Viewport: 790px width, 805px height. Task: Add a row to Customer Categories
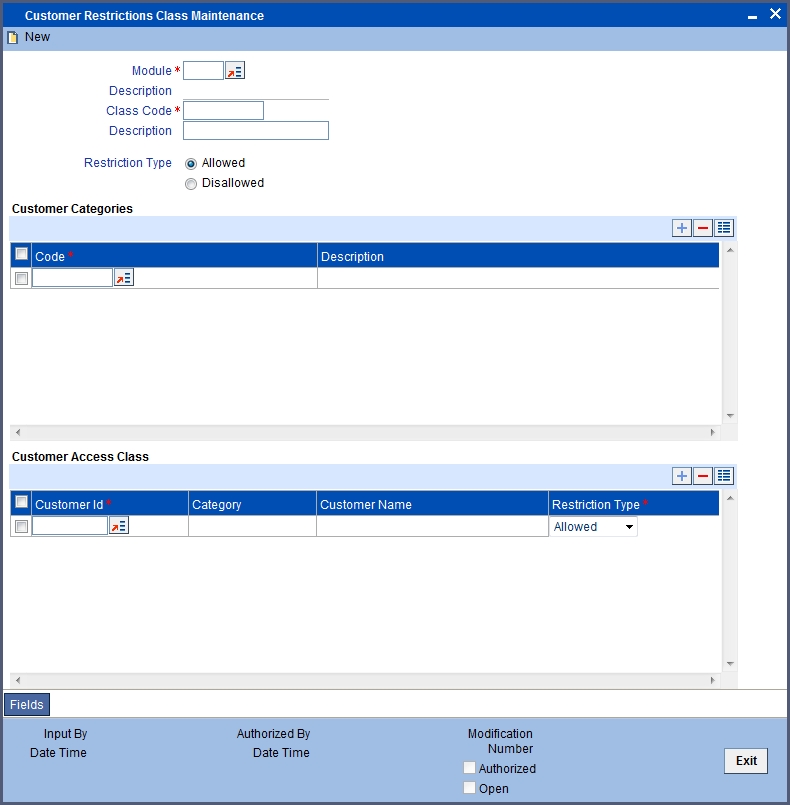682,228
